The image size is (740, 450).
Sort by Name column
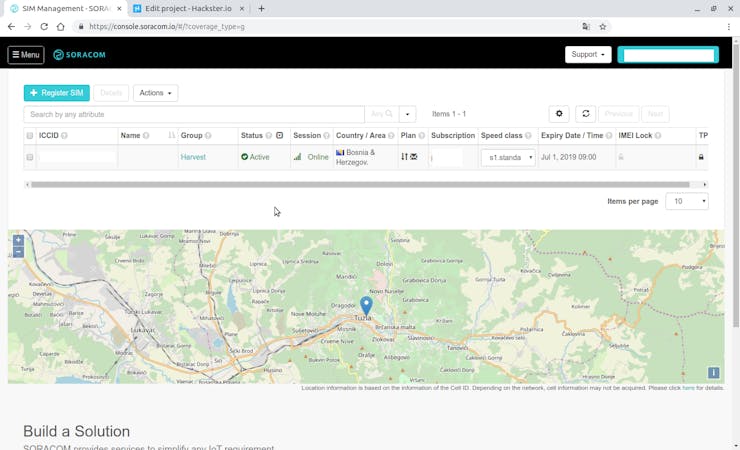[171, 136]
